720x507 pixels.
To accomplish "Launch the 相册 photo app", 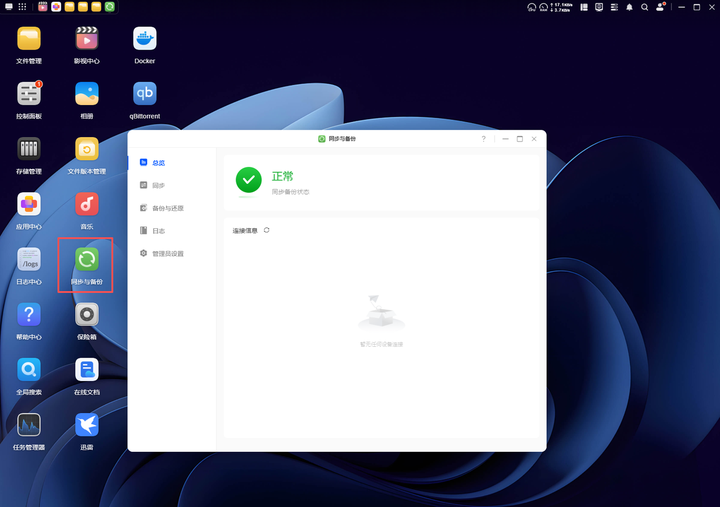I will [x=87, y=94].
